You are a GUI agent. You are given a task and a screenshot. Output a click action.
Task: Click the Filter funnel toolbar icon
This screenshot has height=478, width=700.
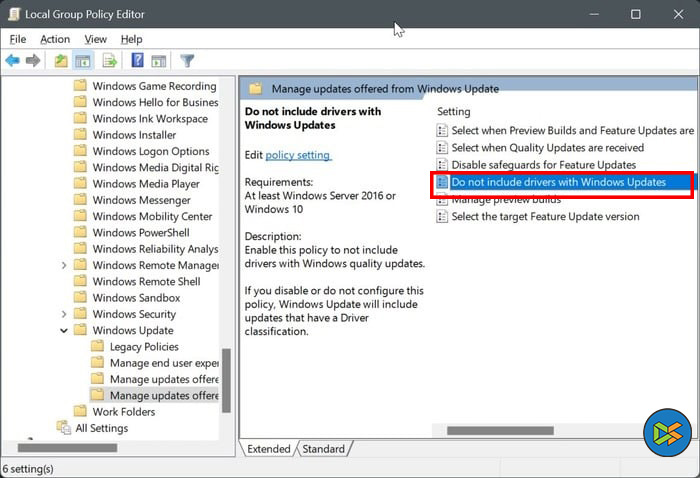click(187, 61)
